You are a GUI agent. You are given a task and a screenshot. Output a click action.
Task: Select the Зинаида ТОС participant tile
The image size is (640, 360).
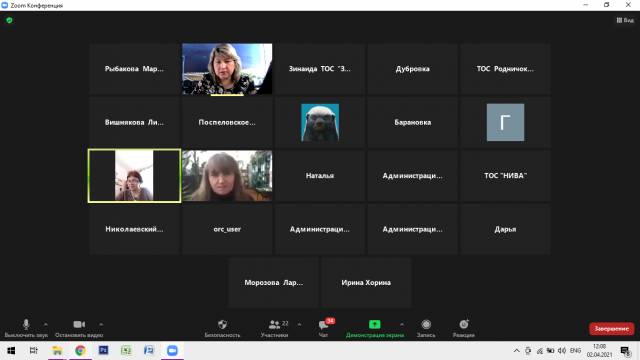tap(320, 69)
